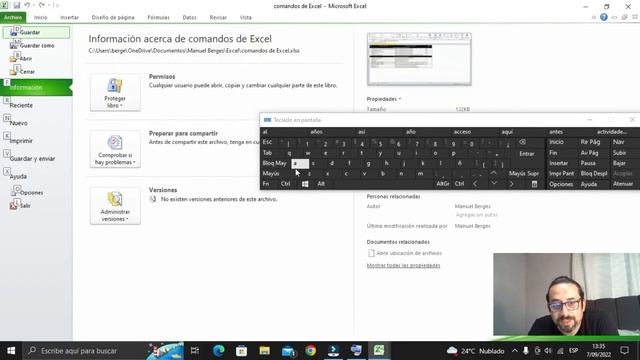The width and height of the screenshot is (640, 360).
Task: Toggle AltGr key on on-screen keyboard
Action: point(442,184)
